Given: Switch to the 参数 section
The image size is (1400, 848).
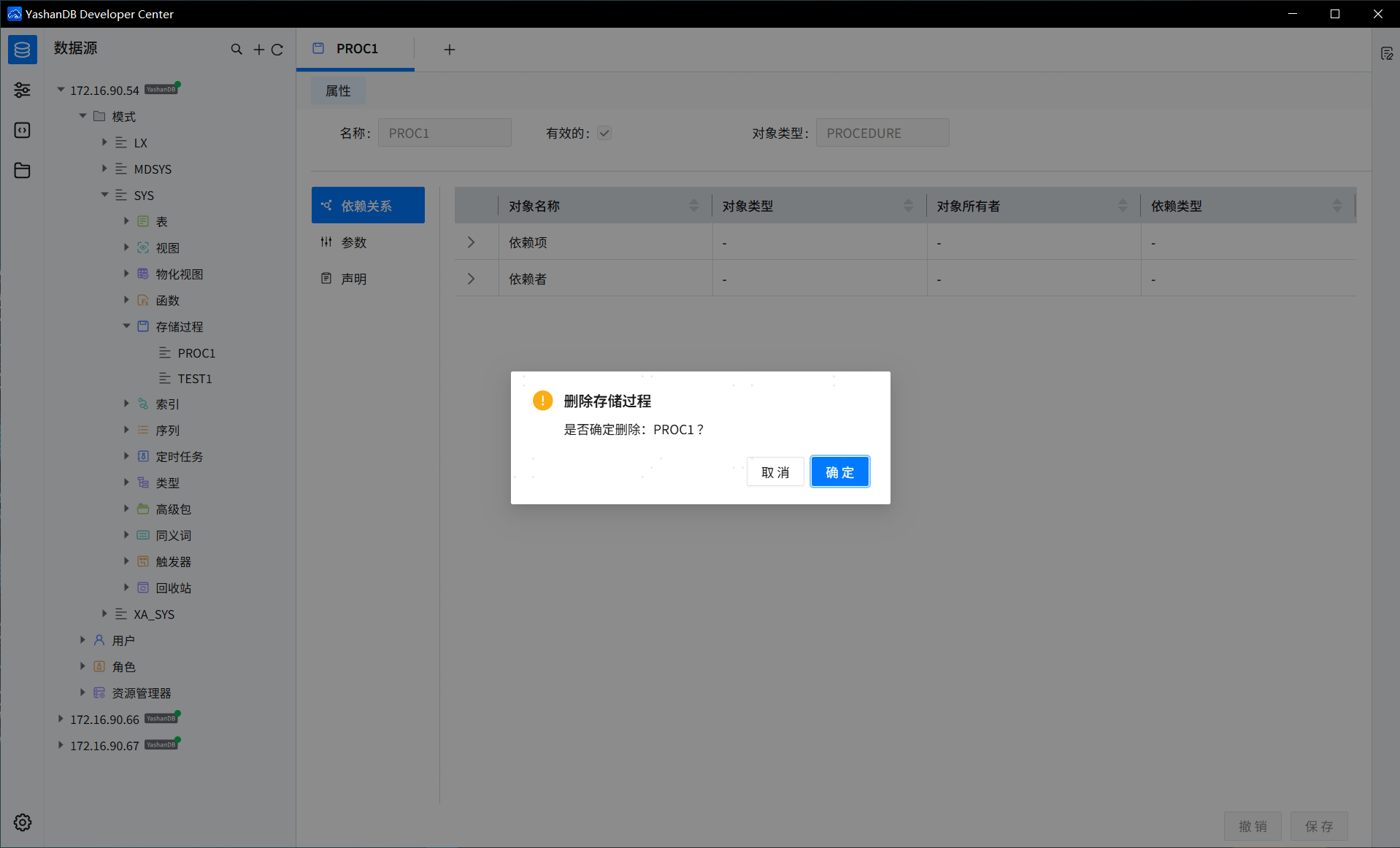Looking at the screenshot, I should coord(354,242).
